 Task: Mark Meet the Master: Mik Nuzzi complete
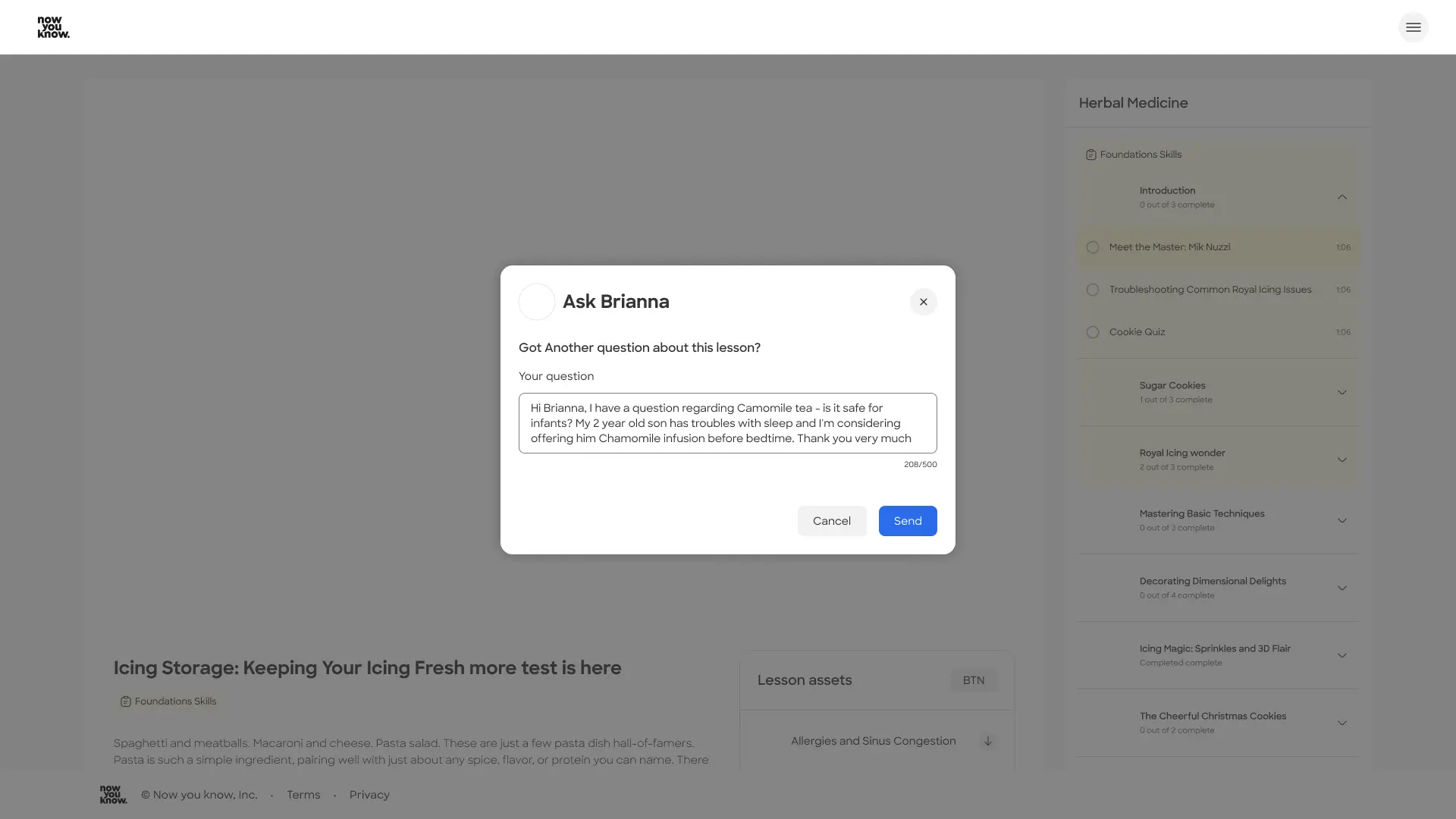(1092, 247)
